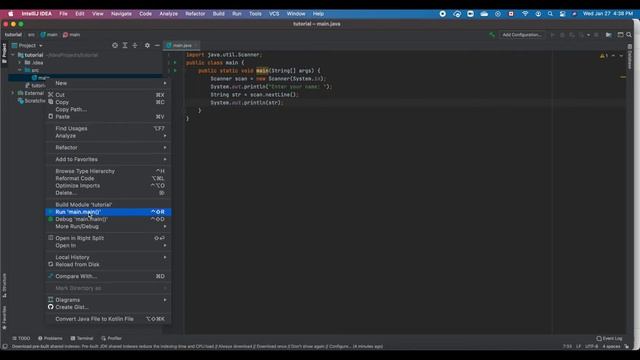Choose Optimize Imports menu entry
This screenshot has height=360, width=640.
coord(108,186)
